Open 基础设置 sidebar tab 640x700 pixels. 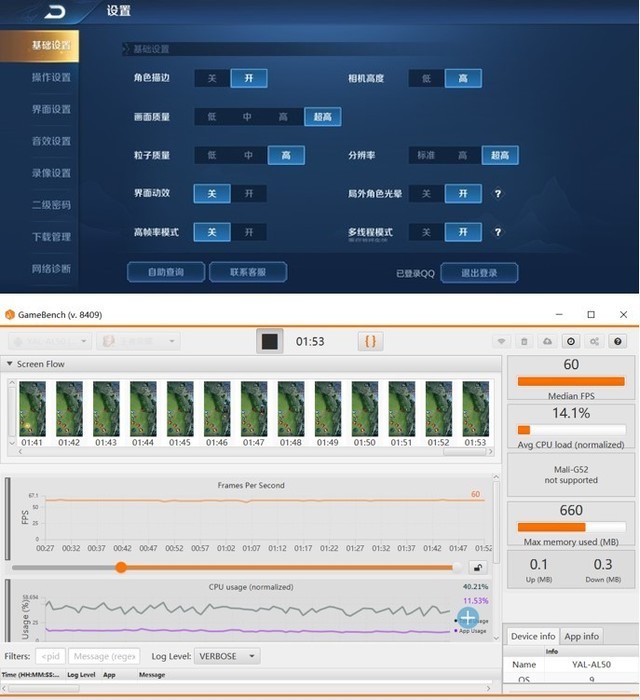click(39, 46)
